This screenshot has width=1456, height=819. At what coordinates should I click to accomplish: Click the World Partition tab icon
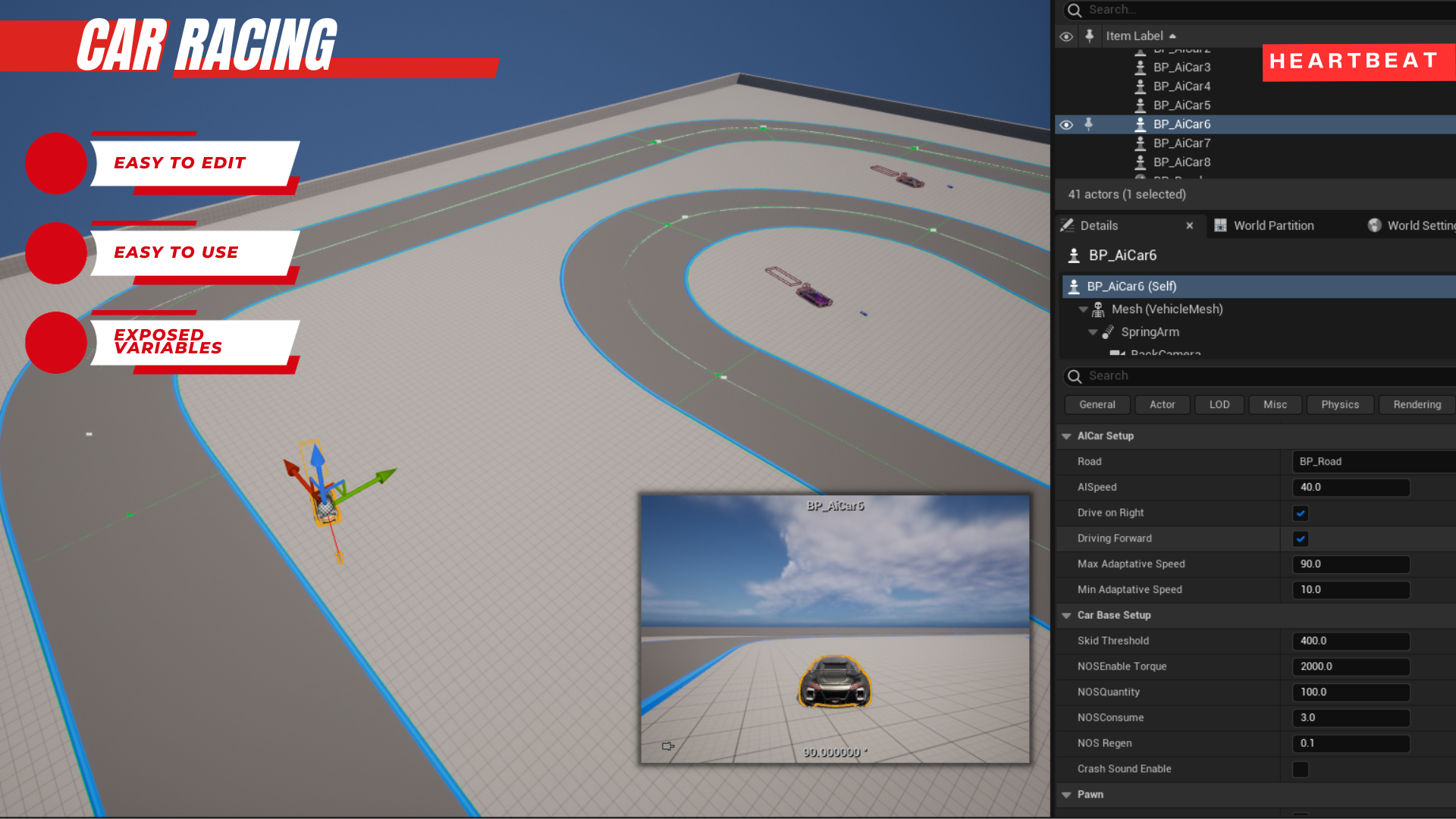click(1220, 225)
